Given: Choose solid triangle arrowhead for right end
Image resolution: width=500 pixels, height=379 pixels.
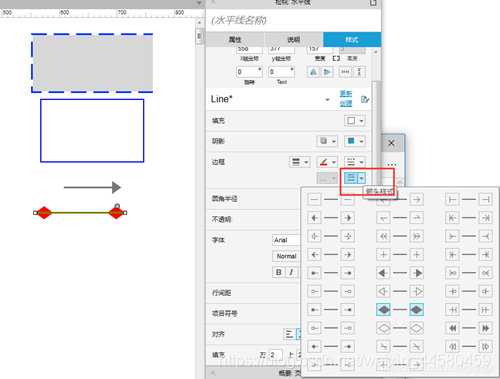Looking at the screenshot, I should coord(416,273).
